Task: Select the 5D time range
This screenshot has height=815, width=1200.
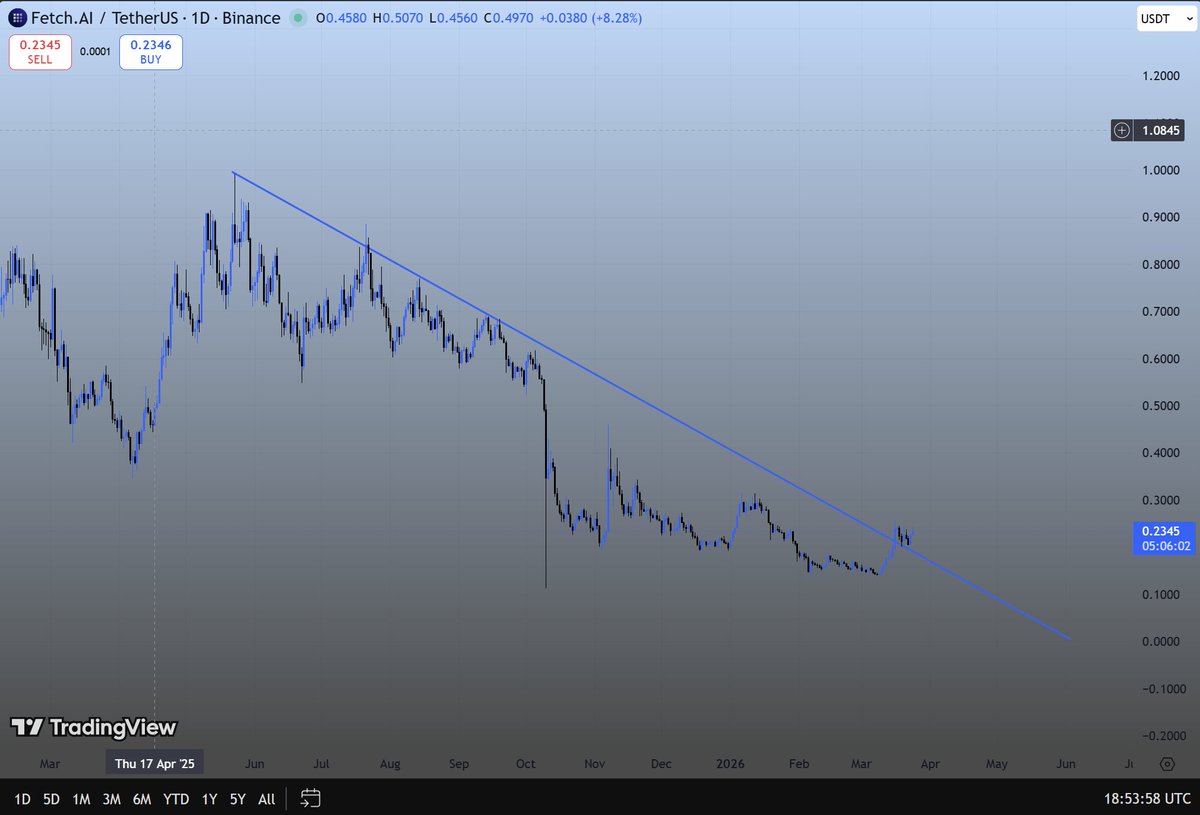Action: click(x=52, y=799)
